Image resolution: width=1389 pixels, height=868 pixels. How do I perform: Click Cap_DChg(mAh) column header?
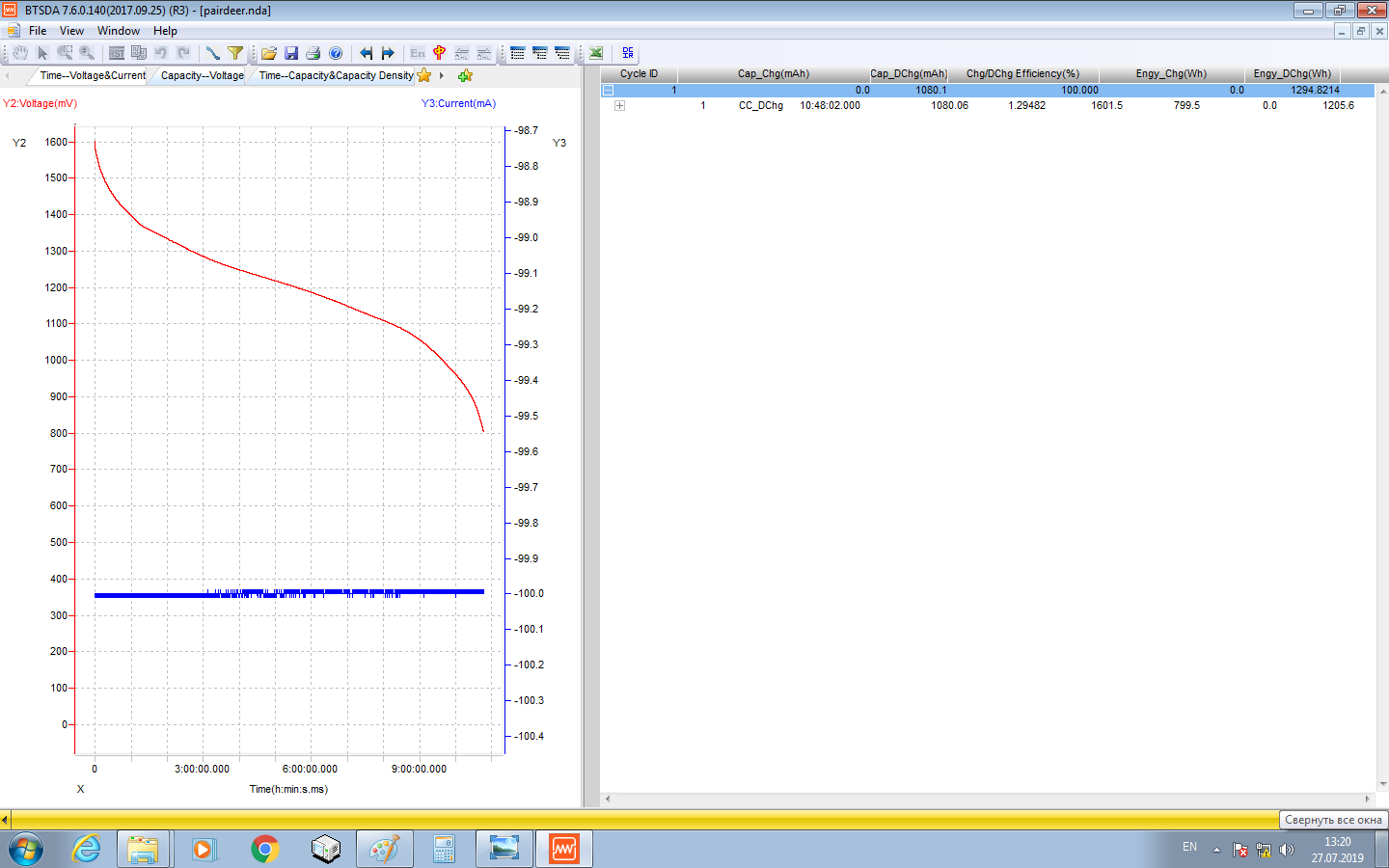click(909, 73)
